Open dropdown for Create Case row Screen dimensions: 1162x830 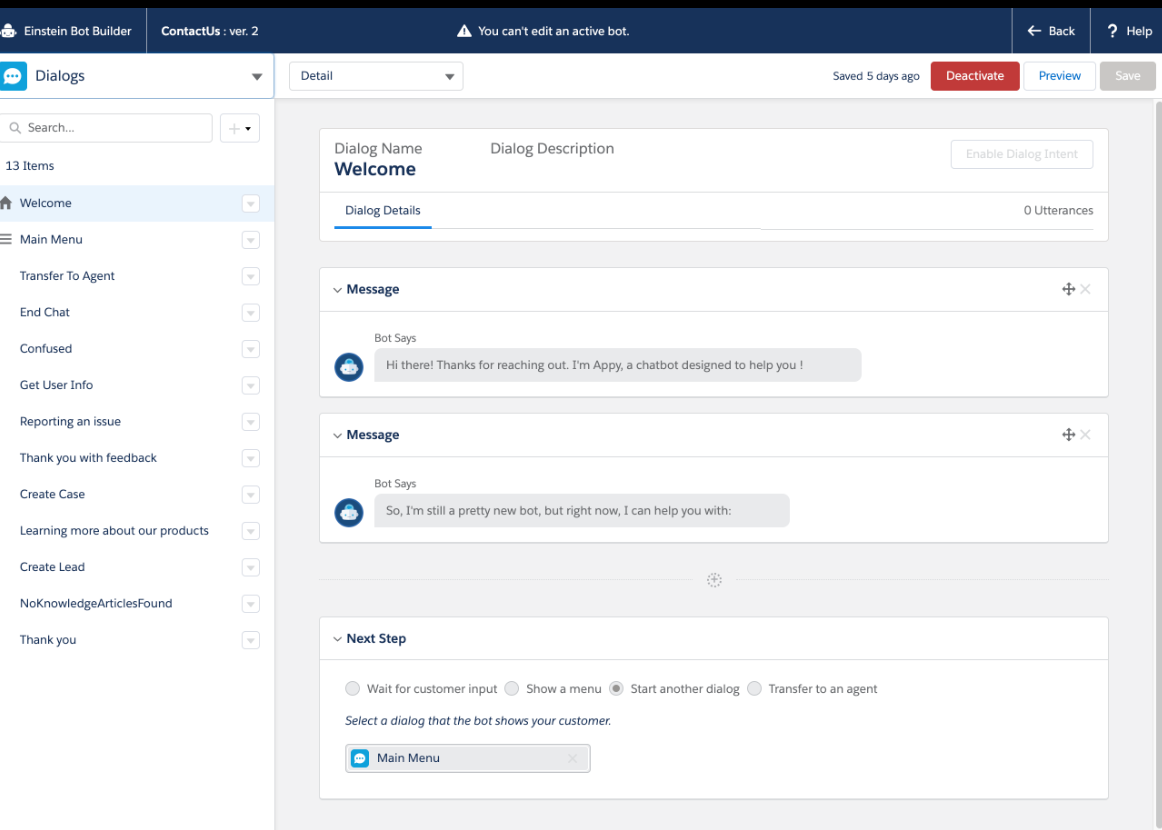[250, 494]
